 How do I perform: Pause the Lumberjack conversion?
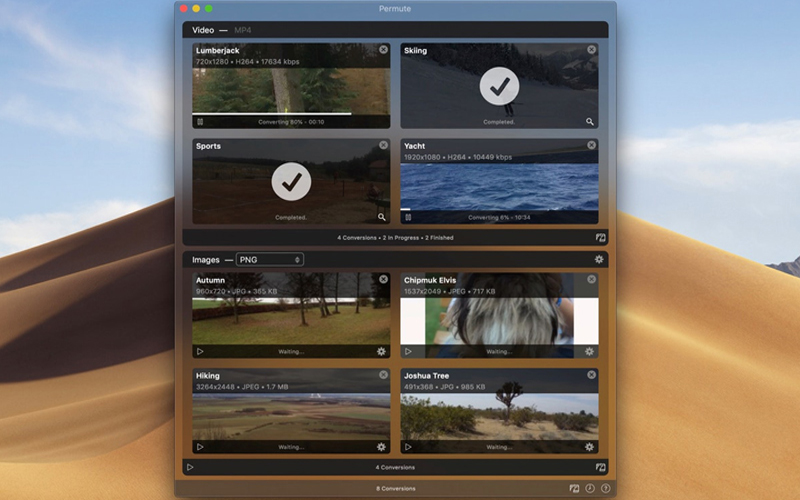[x=200, y=122]
